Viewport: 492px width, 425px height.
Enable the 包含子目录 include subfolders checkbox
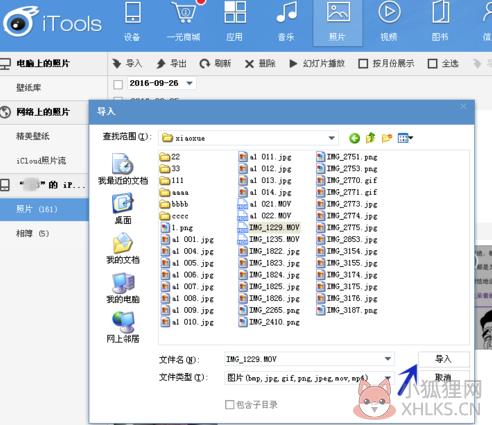[229, 405]
